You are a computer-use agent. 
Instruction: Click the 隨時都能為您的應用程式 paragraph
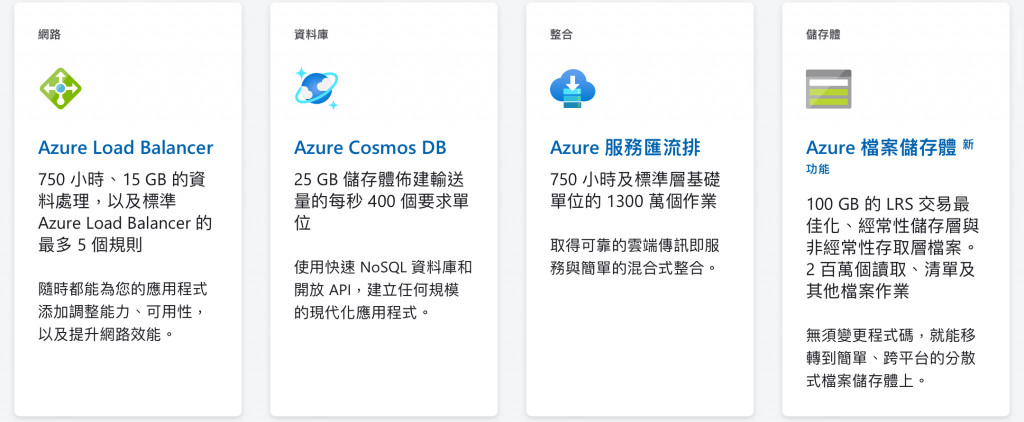click(123, 312)
